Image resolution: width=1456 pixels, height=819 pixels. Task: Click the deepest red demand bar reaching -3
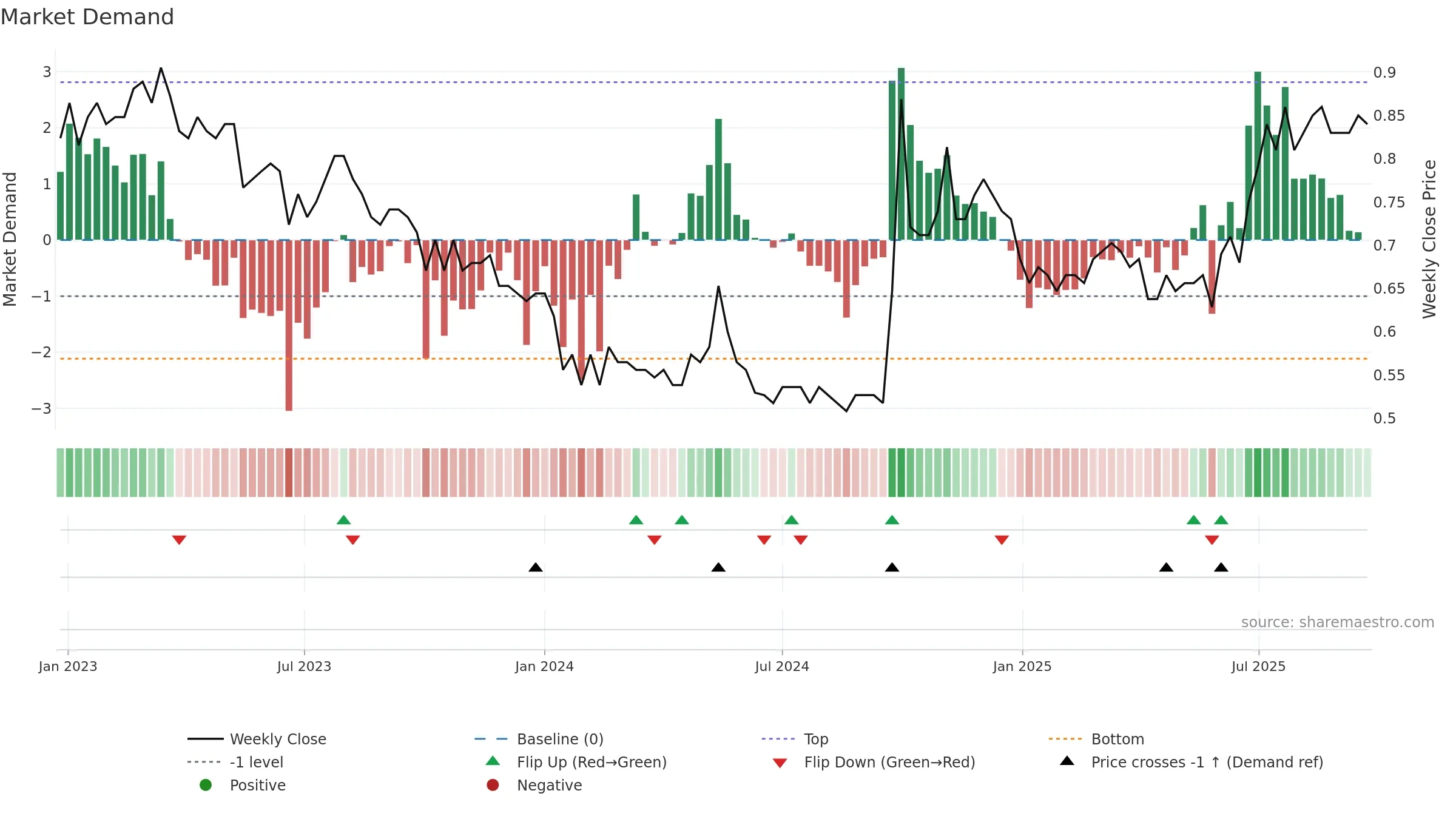coord(289,325)
